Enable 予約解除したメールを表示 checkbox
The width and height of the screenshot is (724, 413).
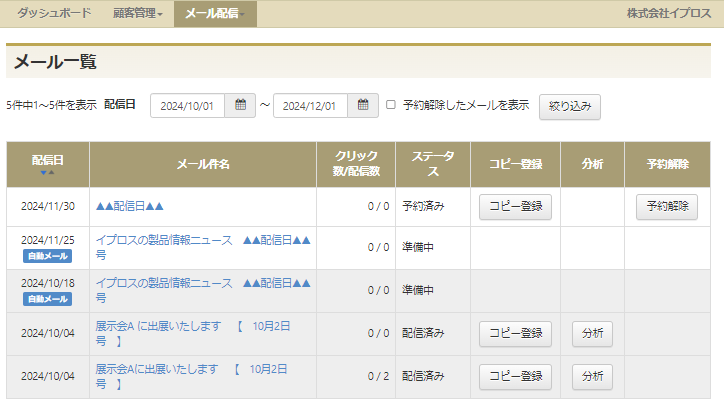click(391, 105)
